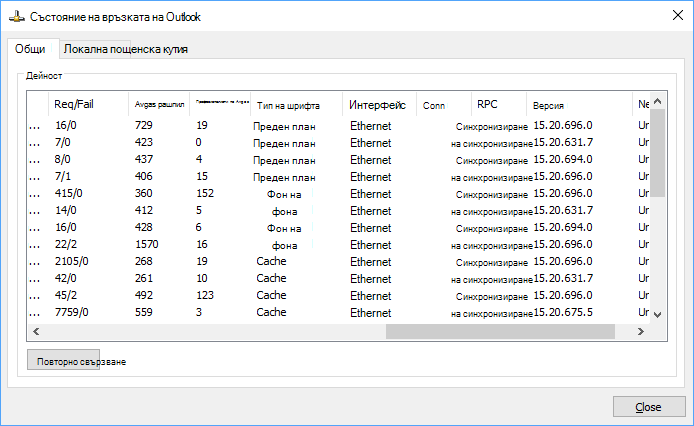694x426 pixels.
Task: Click the Outlook connection status title icon
Action: pyautogui.click(x=16, y=17)
